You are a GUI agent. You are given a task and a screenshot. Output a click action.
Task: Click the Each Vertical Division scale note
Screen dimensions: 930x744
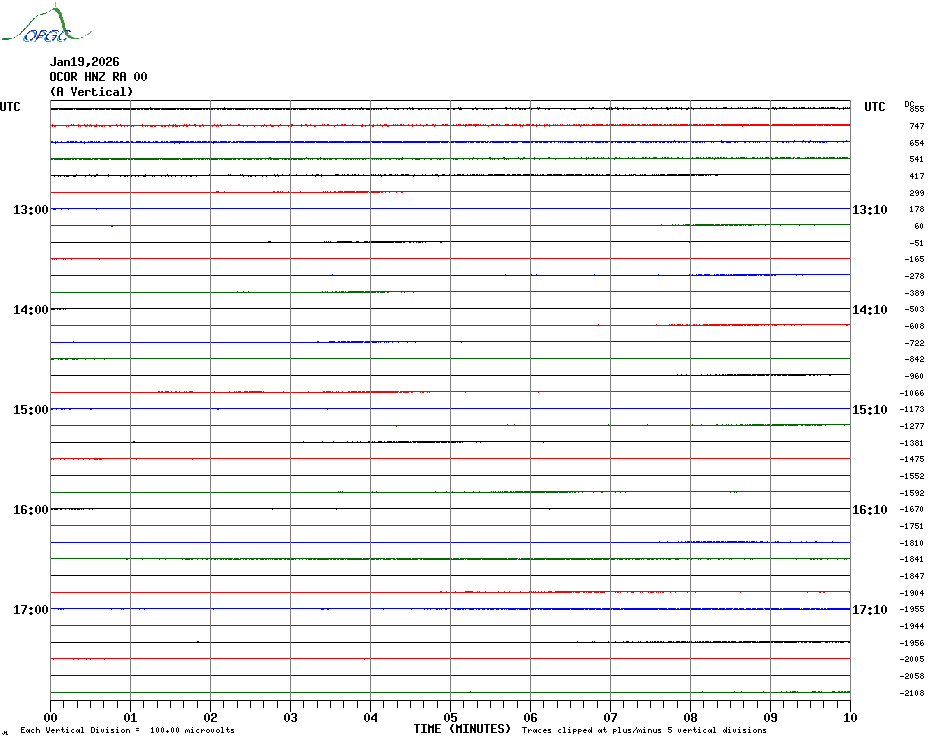(x=127, y=730)
